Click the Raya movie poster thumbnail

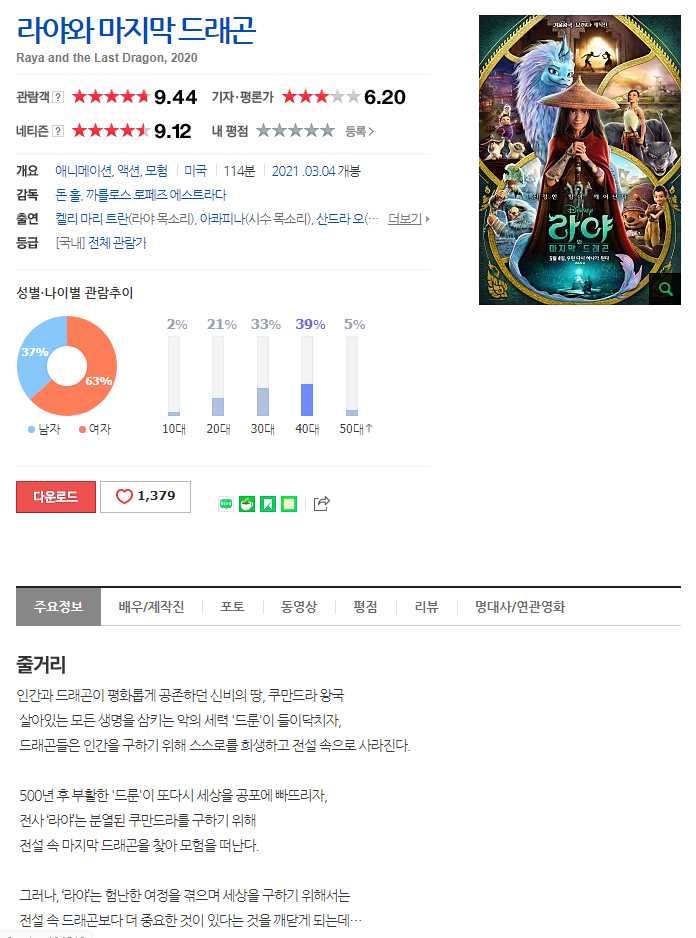pyautogui.click(x=579, y=160)
